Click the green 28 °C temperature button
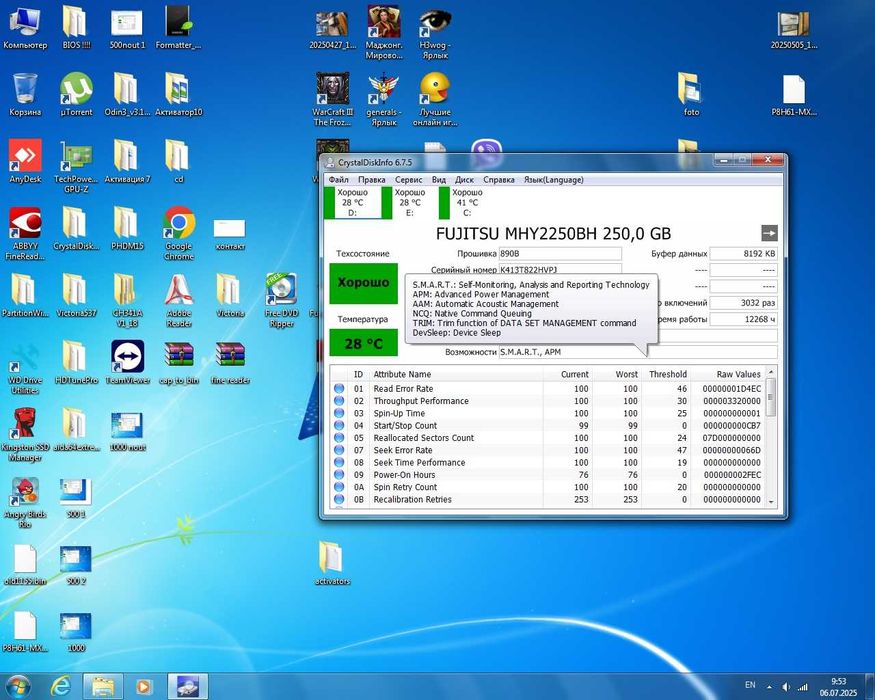Image resolution: width=875 pixels, height=700 pixels. [x=363, y=344]
